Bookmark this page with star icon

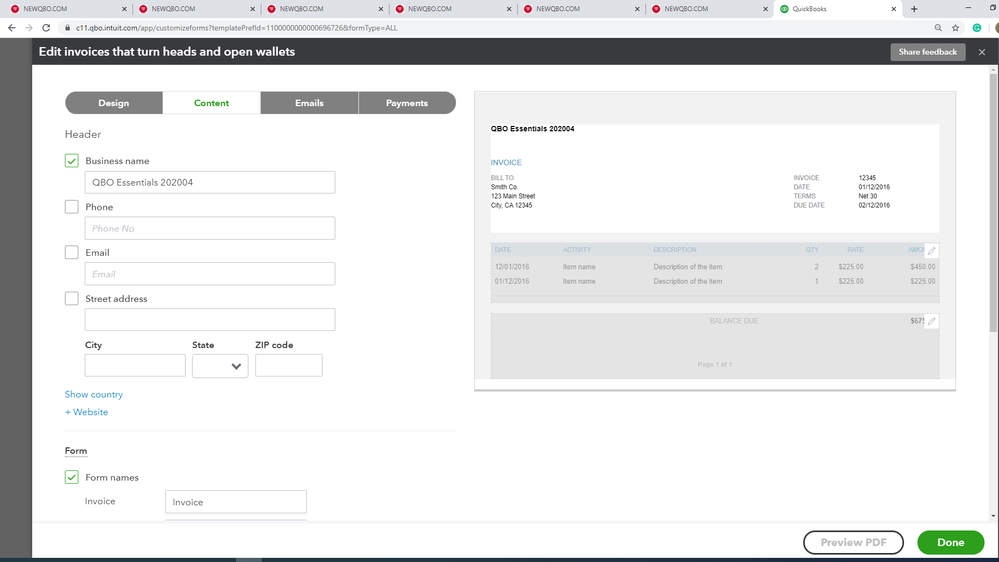coord(955,27)
